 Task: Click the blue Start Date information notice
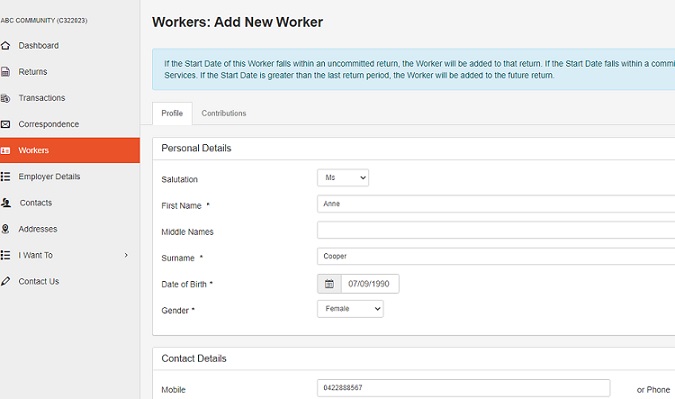tap(413, 69)
